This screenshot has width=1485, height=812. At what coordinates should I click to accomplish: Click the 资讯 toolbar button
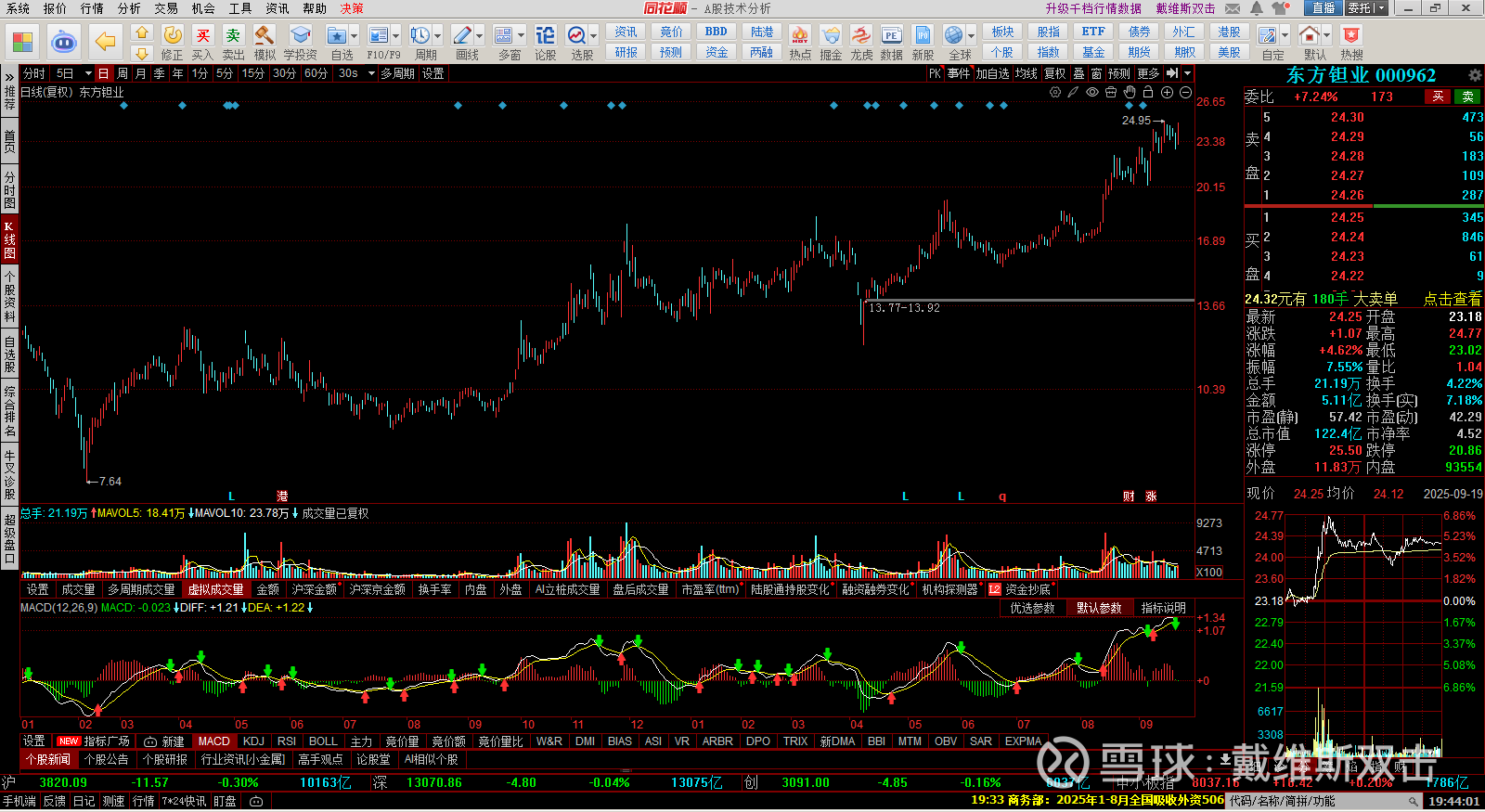[626, 32]
